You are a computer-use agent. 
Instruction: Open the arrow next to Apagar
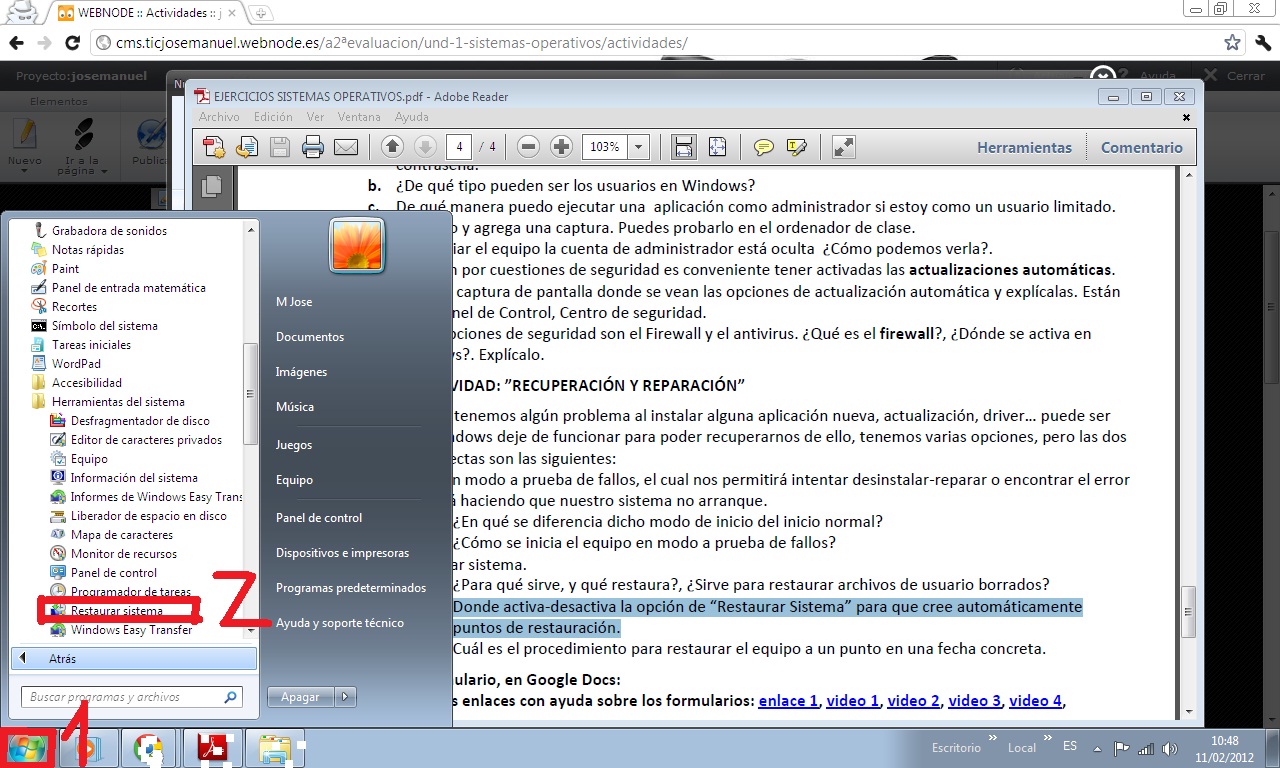click(345, 697)
